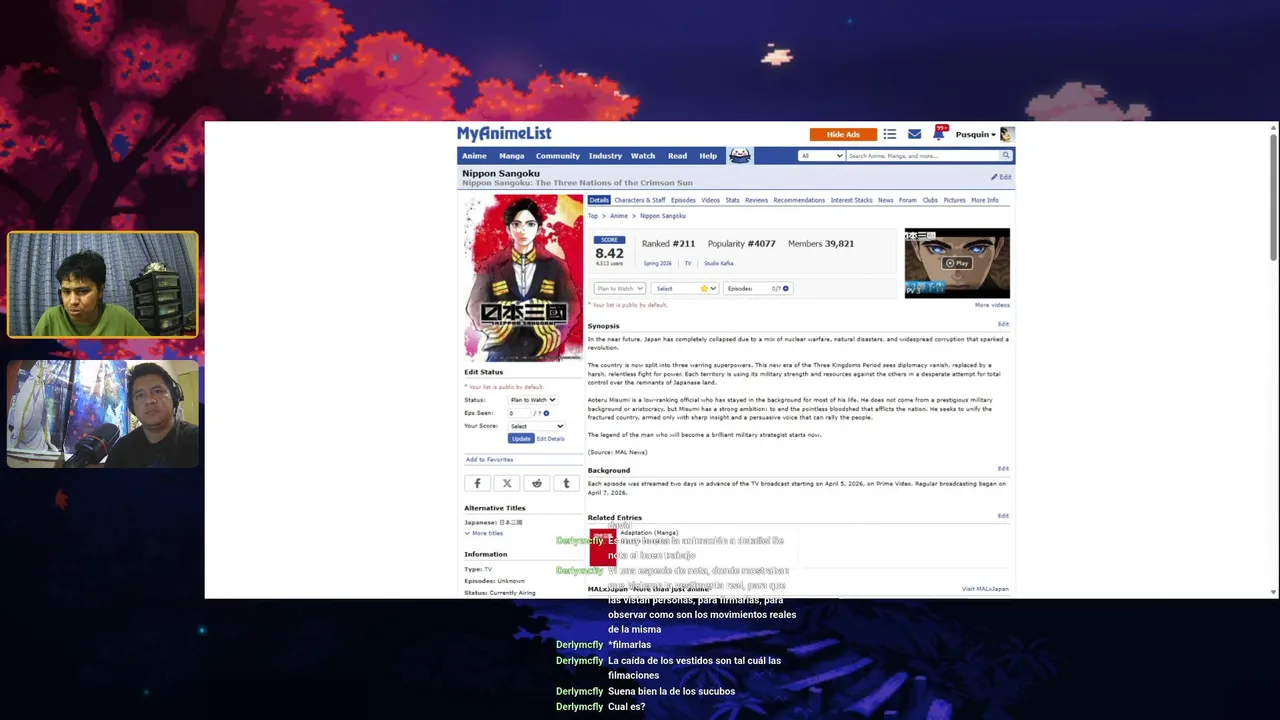
Task: Switch to the Pictures tab
Action: tap(954, 200)
